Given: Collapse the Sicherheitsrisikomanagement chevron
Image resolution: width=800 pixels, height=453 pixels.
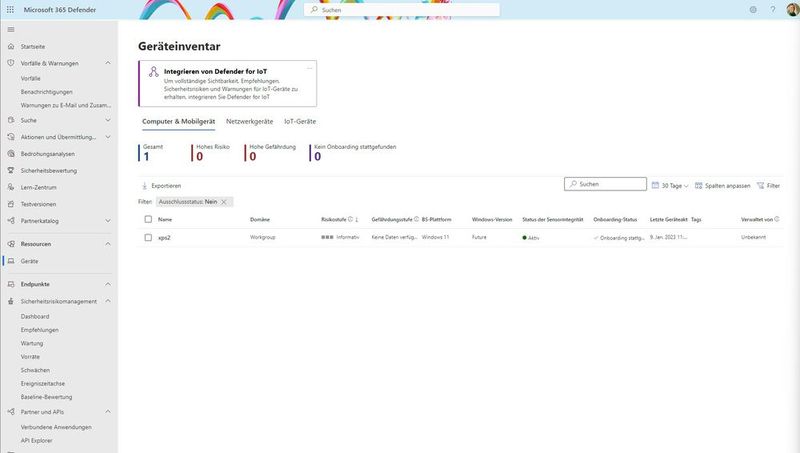Looking at the screenshot, I should (108, 301).
